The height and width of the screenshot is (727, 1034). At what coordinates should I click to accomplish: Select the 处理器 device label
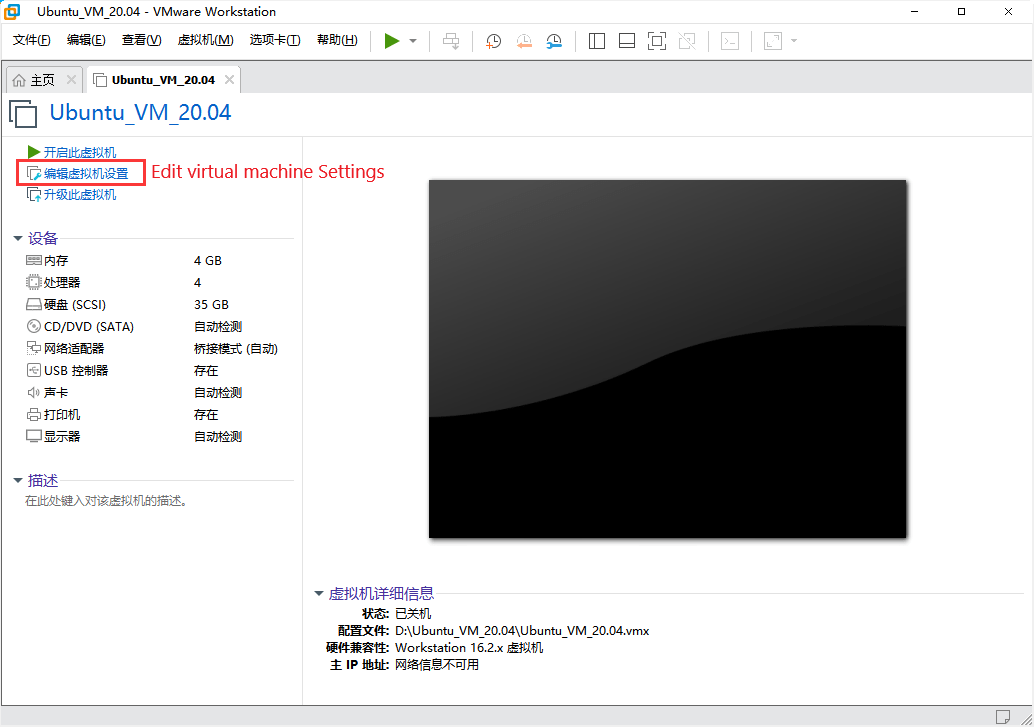(62, 282)
